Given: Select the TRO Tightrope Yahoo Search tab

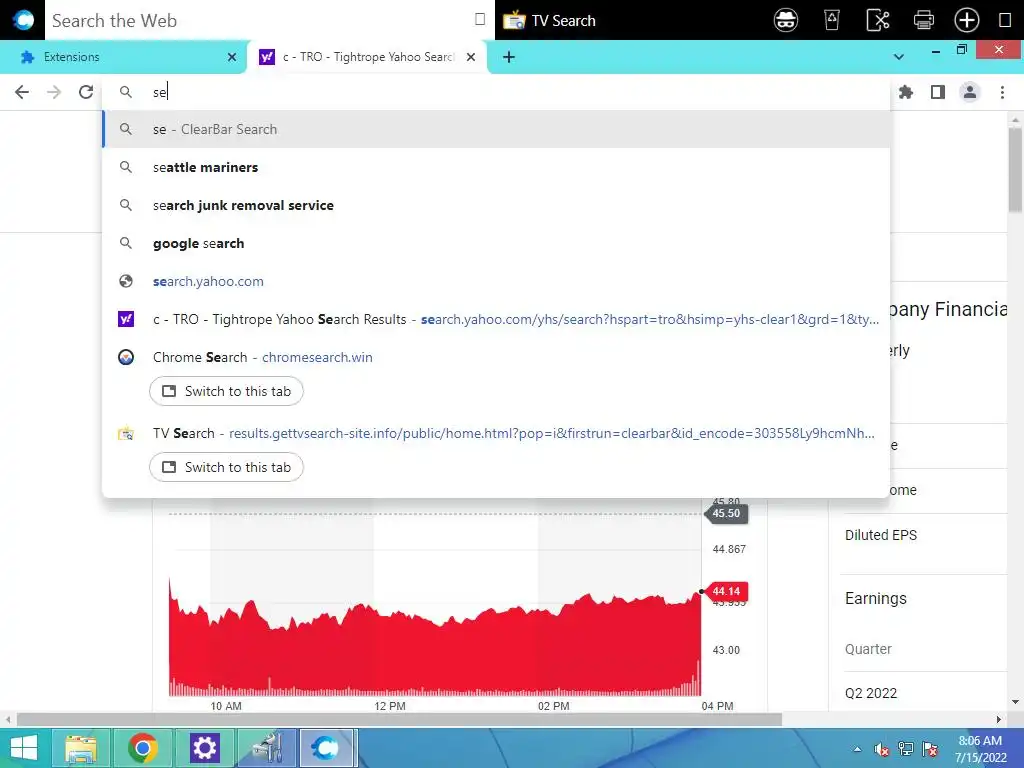Looking at the screenshot, I should point(368,57).
